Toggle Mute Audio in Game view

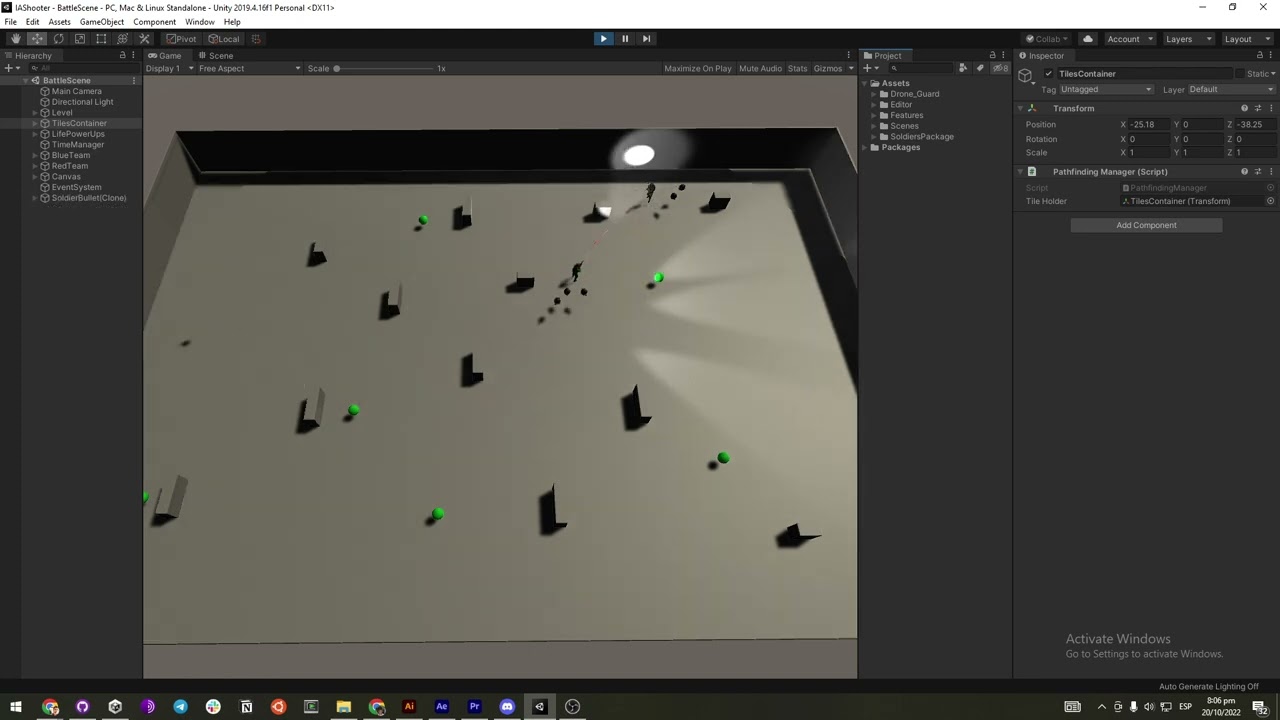(x=760, y=69)
